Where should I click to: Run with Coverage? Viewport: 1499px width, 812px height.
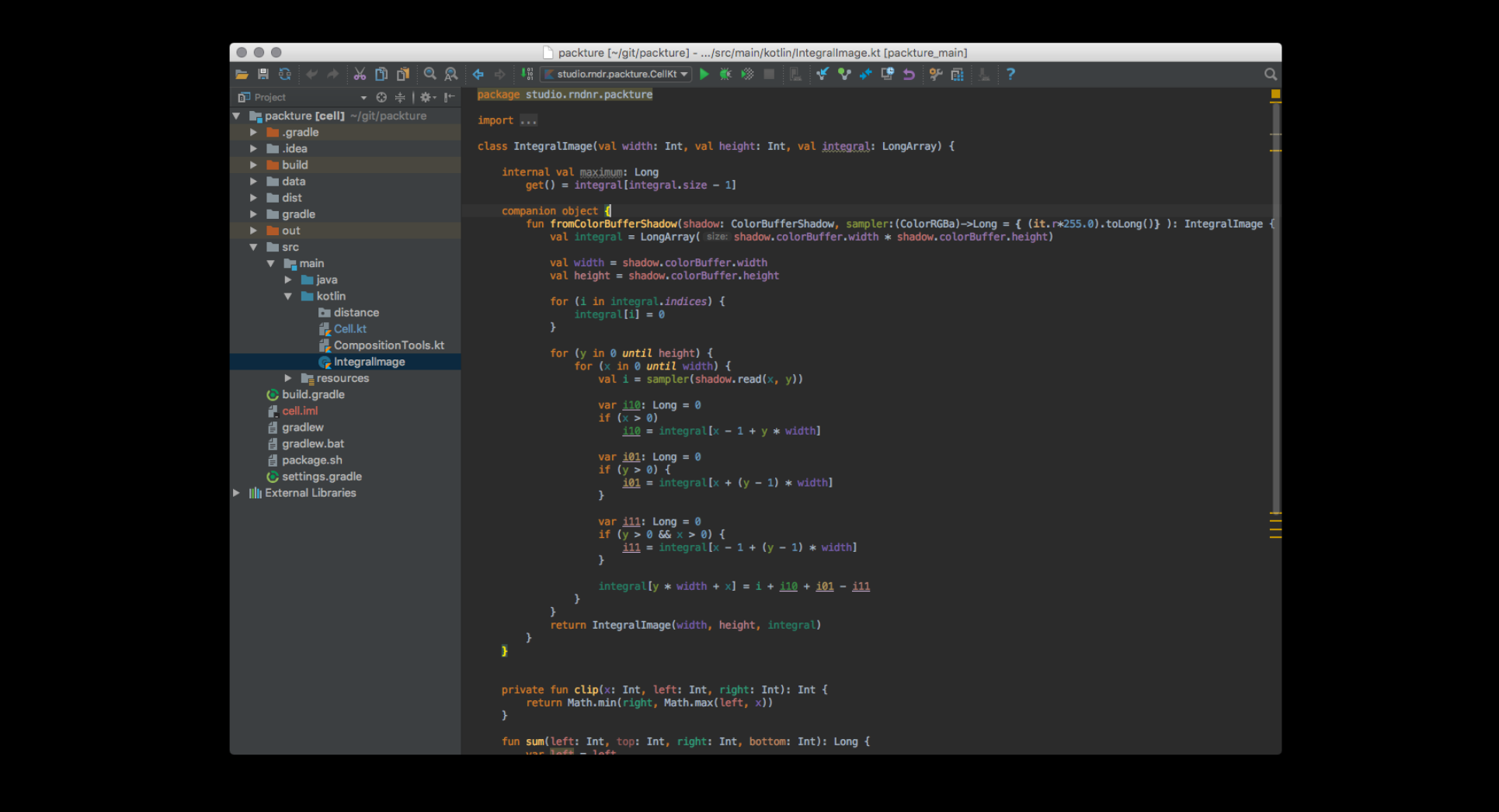point(746,74)
